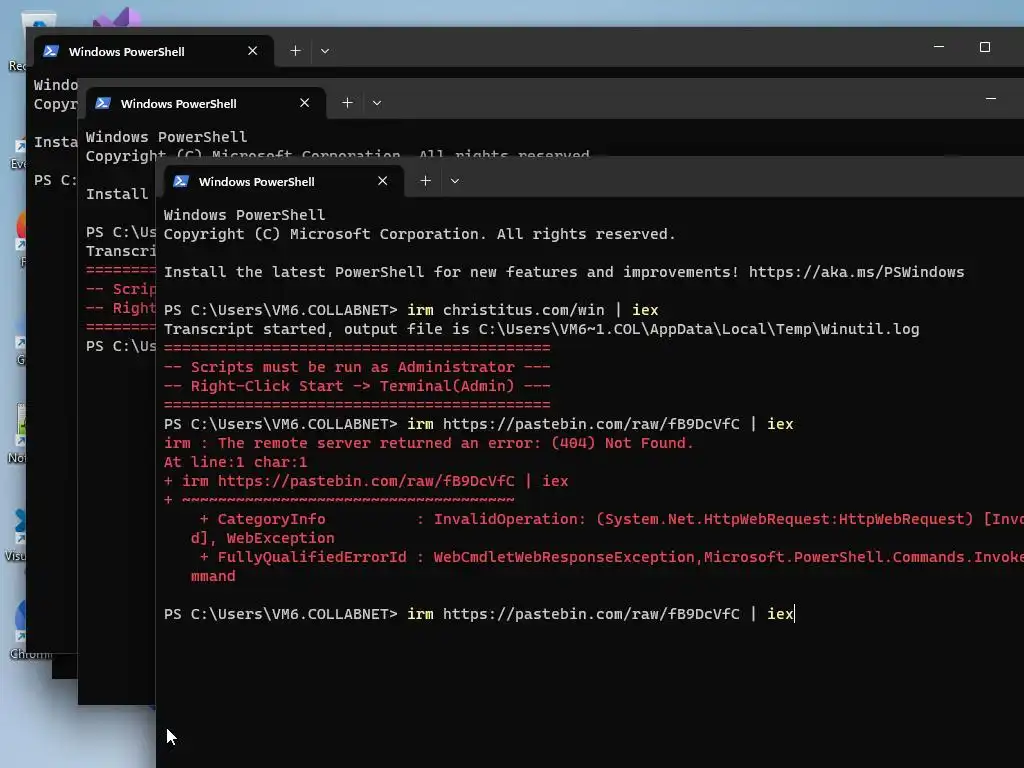Click PowerShell icon on front window tab
The height and width of the screenshot is (768, 1024).
(181, 181)
